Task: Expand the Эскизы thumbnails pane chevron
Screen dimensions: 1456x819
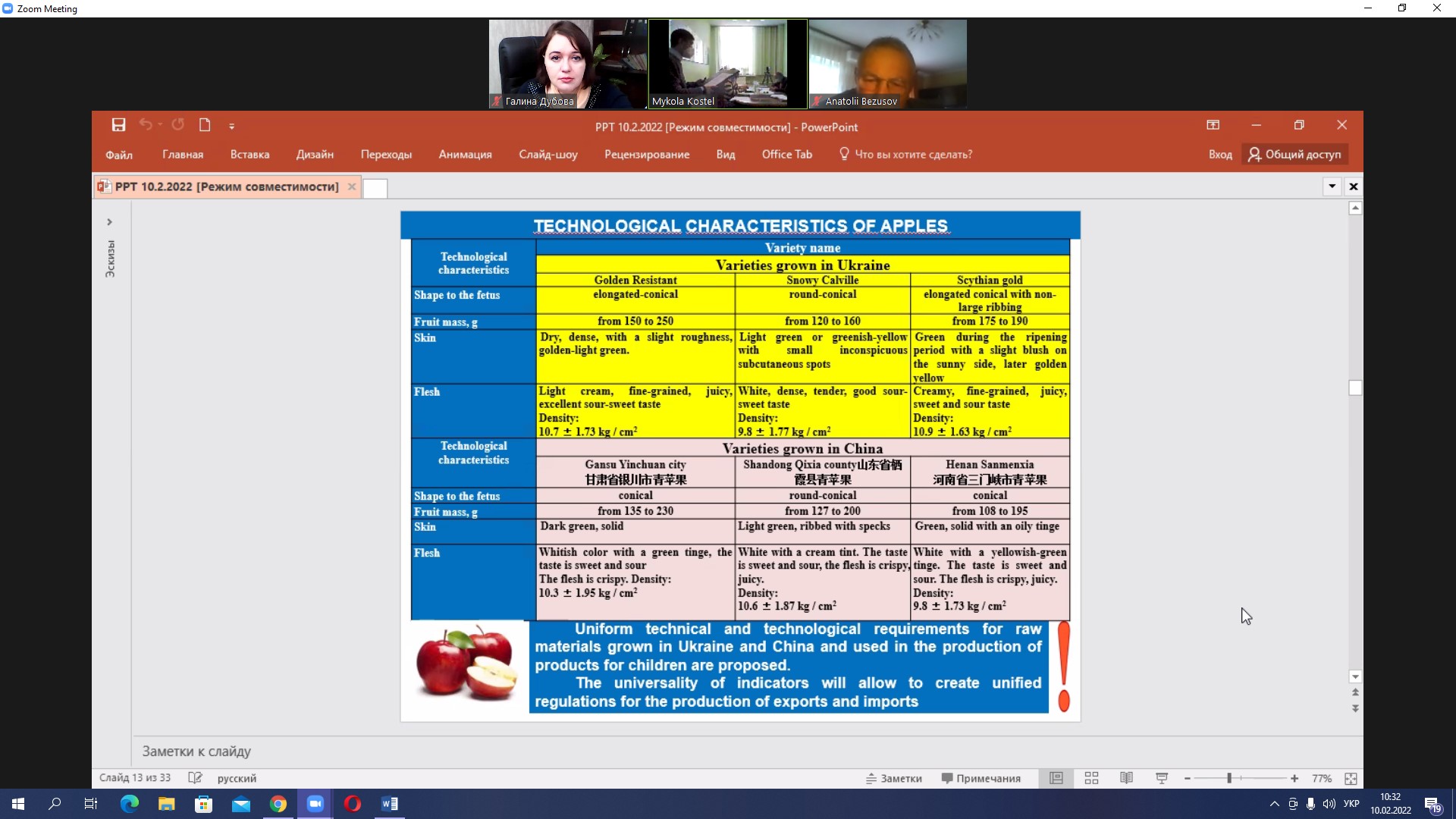Action: click(x=109, y=222)
